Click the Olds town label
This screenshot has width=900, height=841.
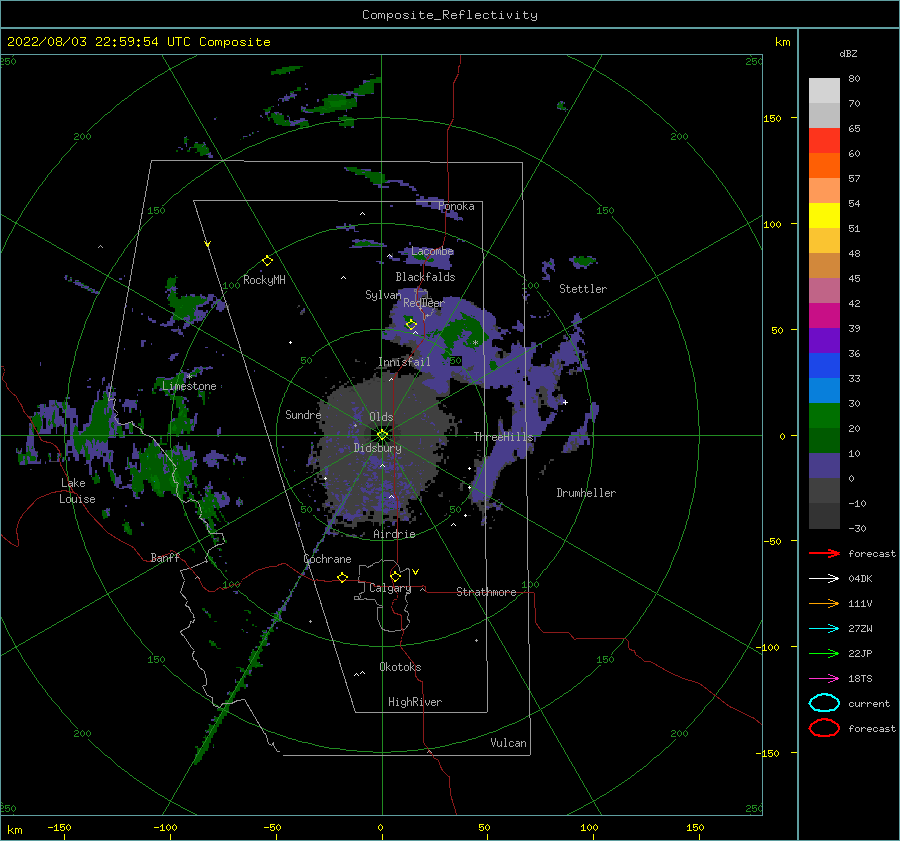[381, 417]
